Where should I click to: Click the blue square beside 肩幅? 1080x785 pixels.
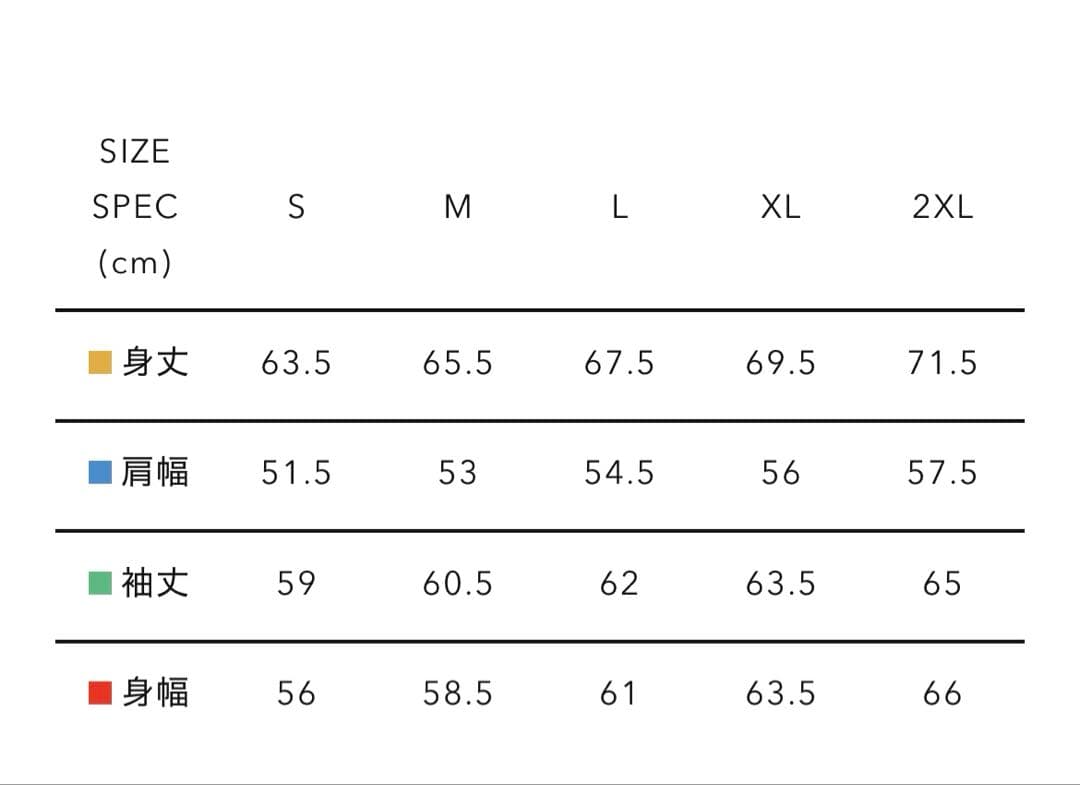pos(100,472)
